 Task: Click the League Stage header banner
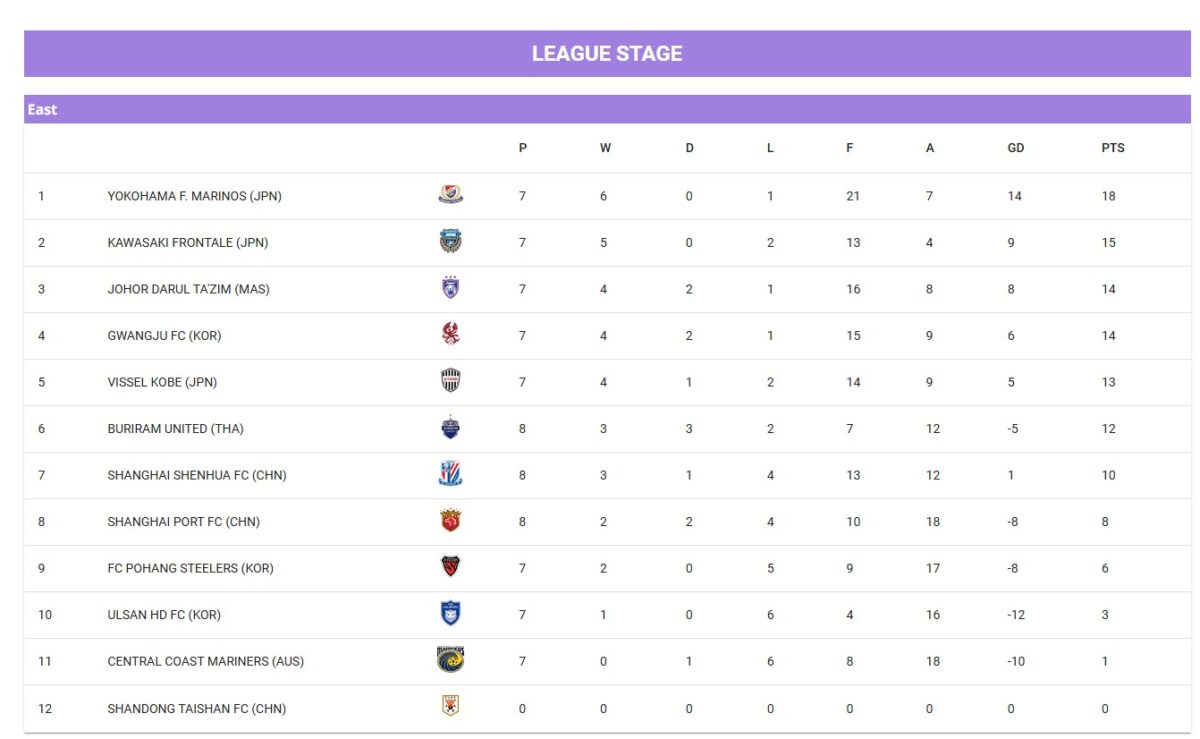pos(607,54)
